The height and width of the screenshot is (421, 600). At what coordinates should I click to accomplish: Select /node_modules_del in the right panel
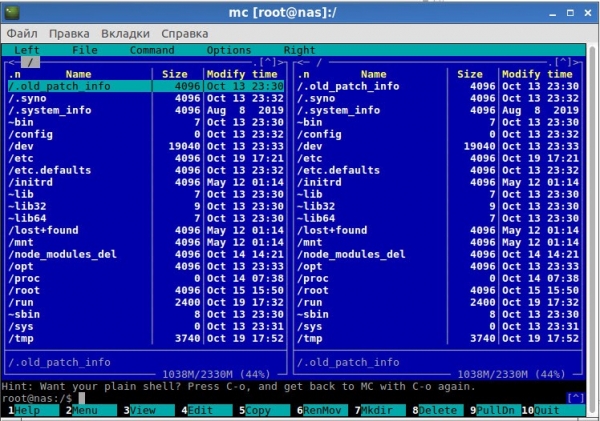(x=352, y=254)
